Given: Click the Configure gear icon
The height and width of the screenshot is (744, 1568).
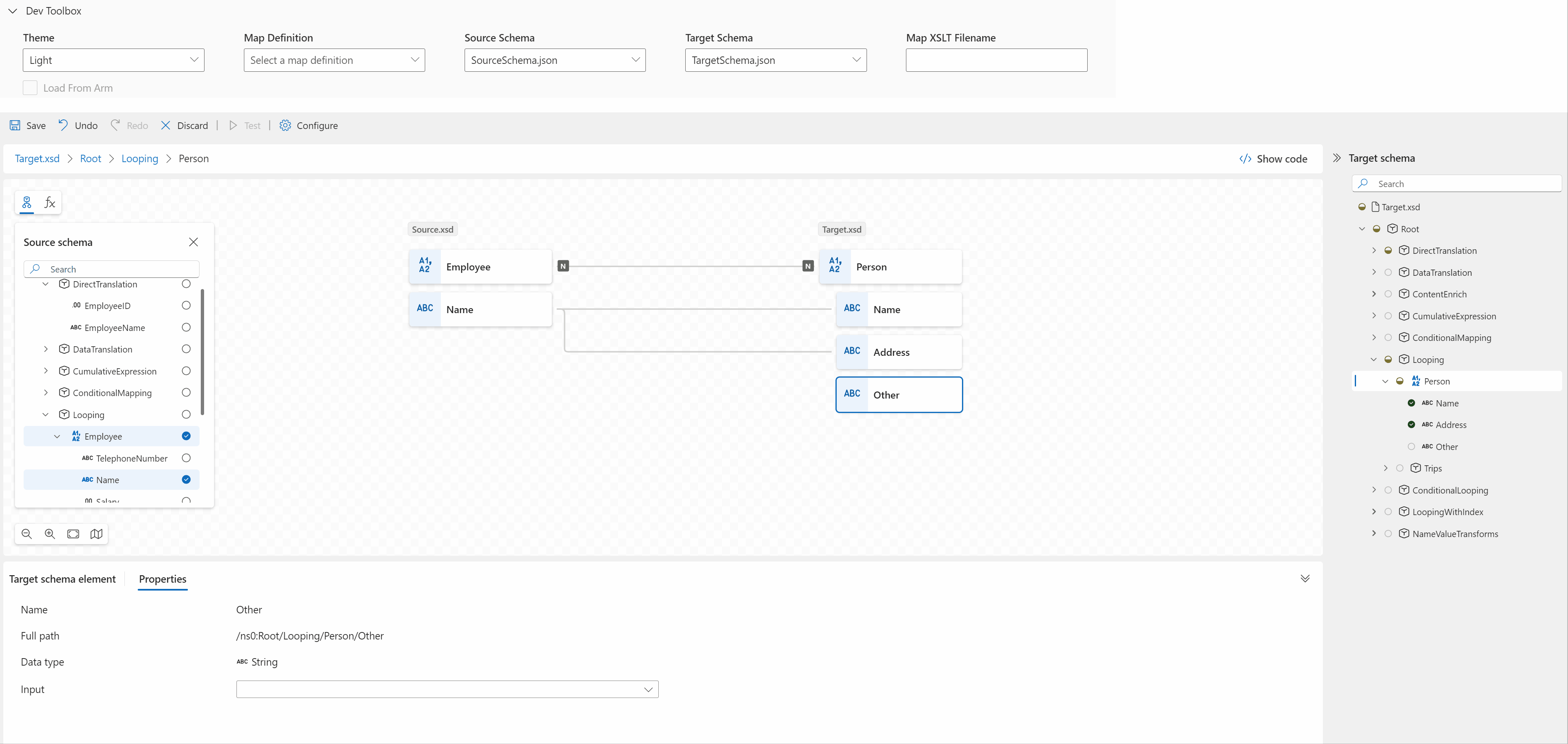Looking at the screenshot, I should point(285,125).
